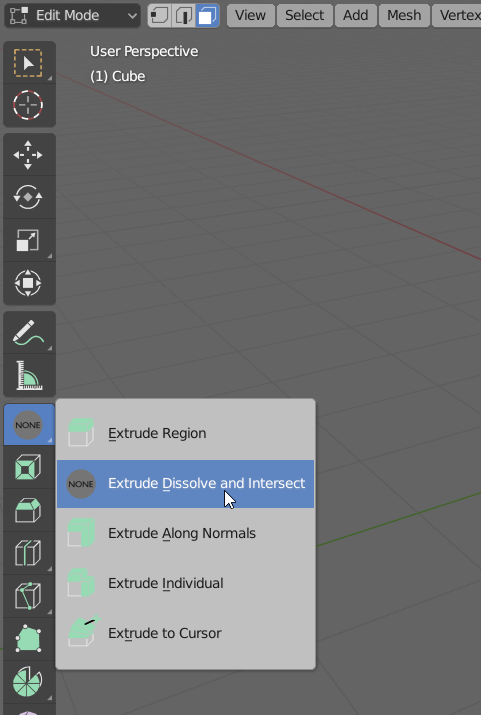The width and height of the screenshot is (481, 715).
Task: Open the Edit Mode dropdown
Action: 72,16
